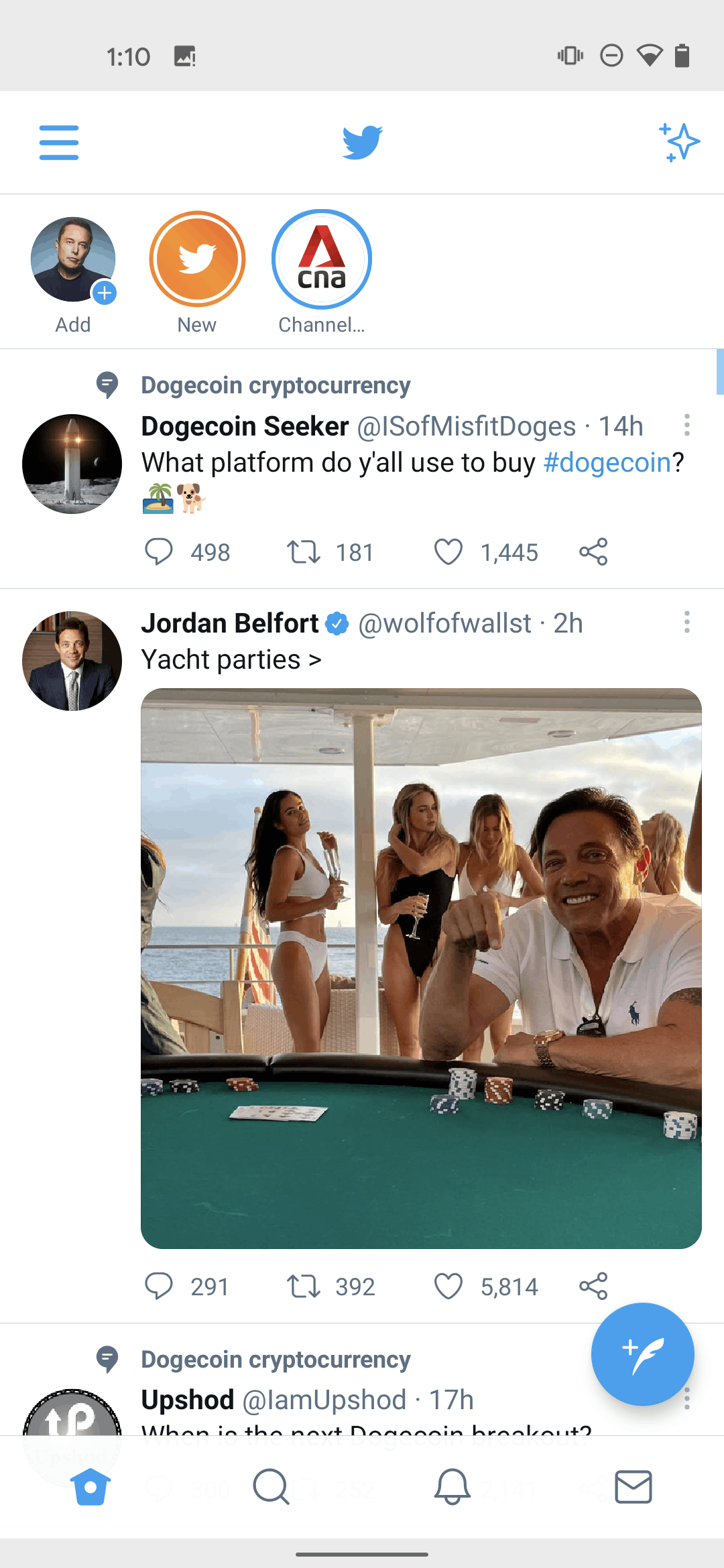Open the Search tab in bottom bar
This screenshot has width=724, height=1568.
(x=271, y=1487)
